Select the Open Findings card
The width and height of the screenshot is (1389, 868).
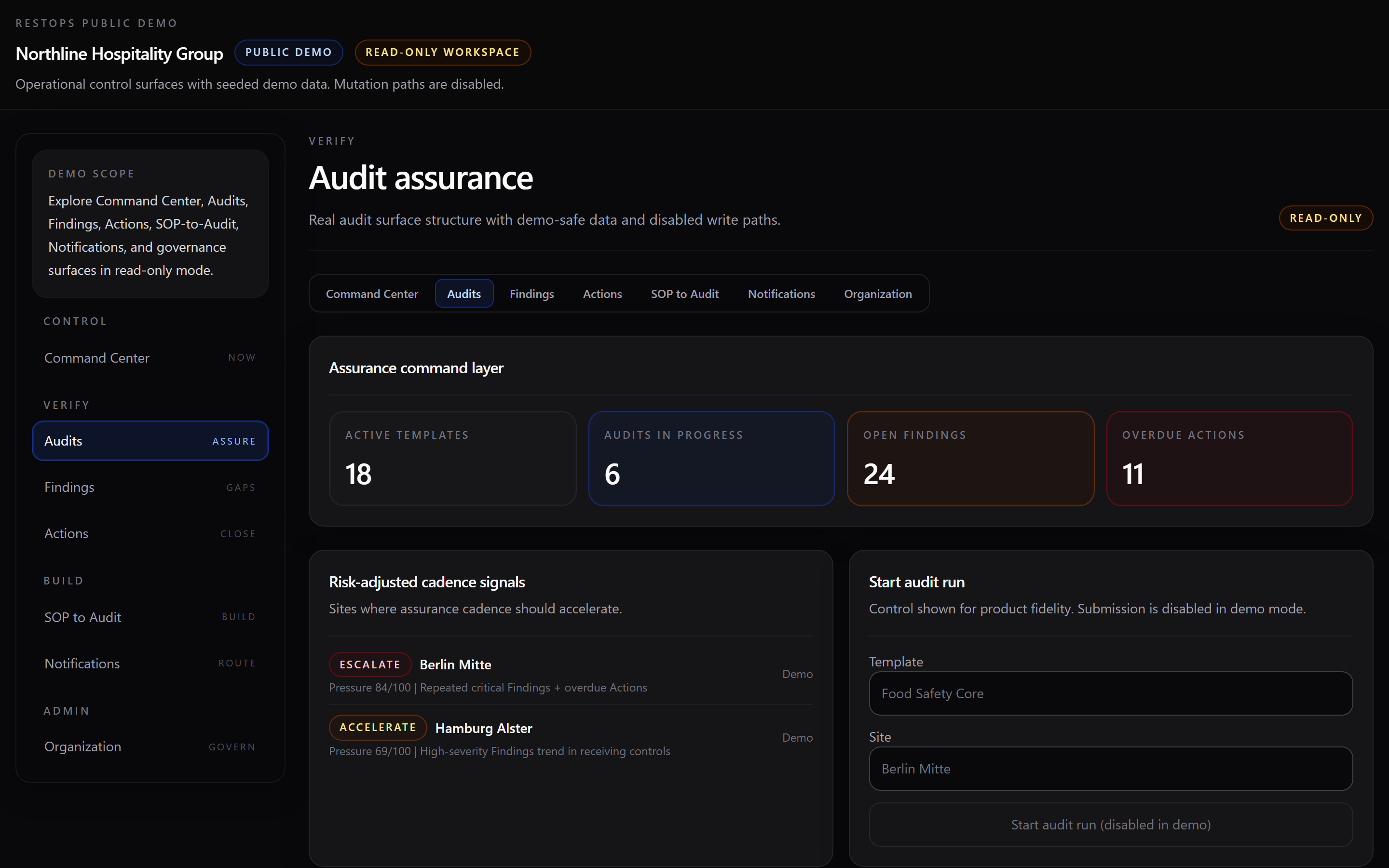pyautogui.click(x=970, y=458)
